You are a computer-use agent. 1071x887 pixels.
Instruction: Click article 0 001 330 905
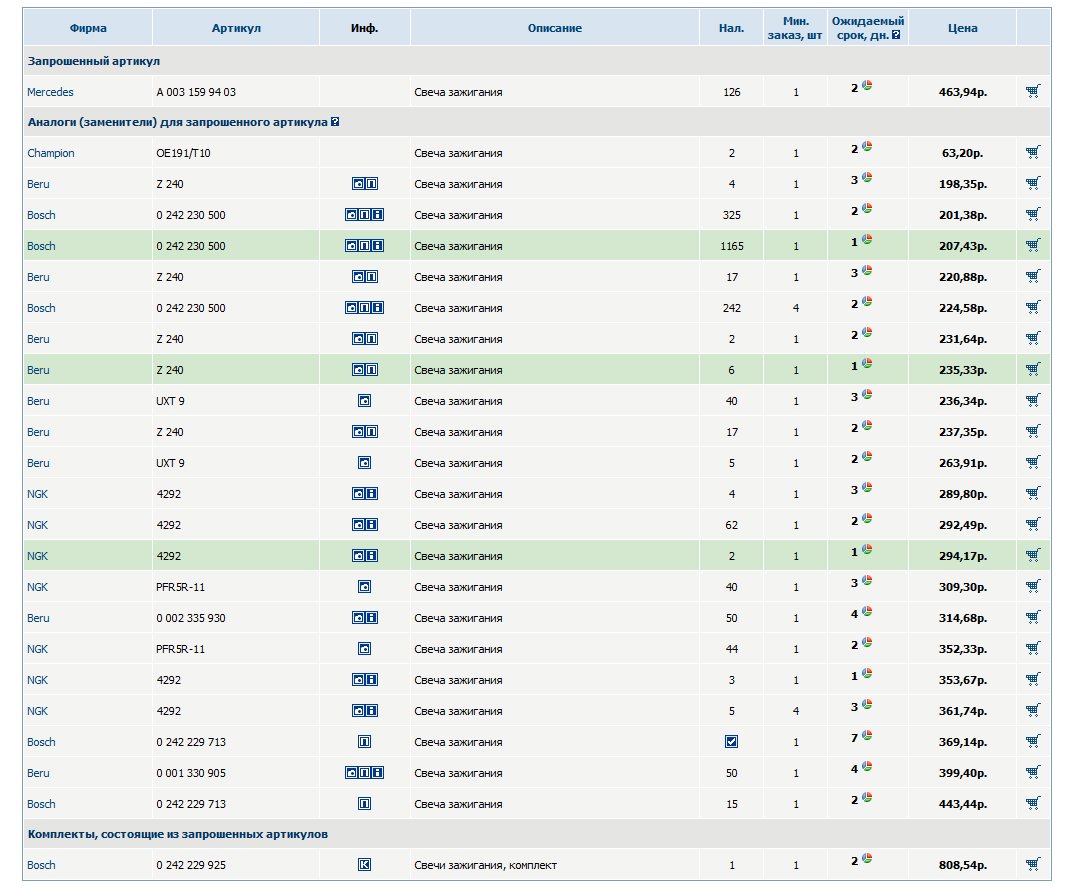click(x=191, y=774)
